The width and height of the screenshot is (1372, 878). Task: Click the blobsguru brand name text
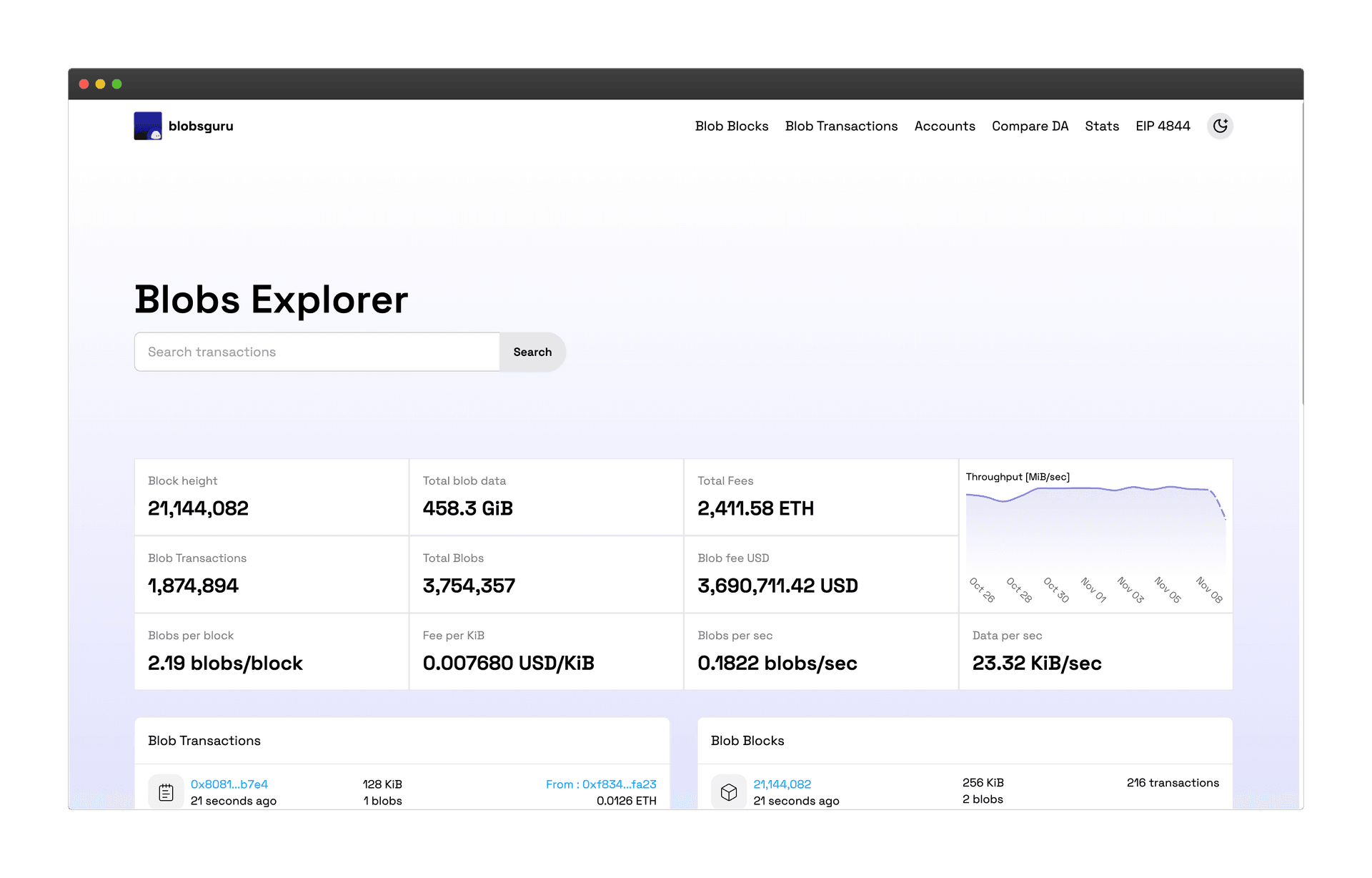click(x=201, y=126)
